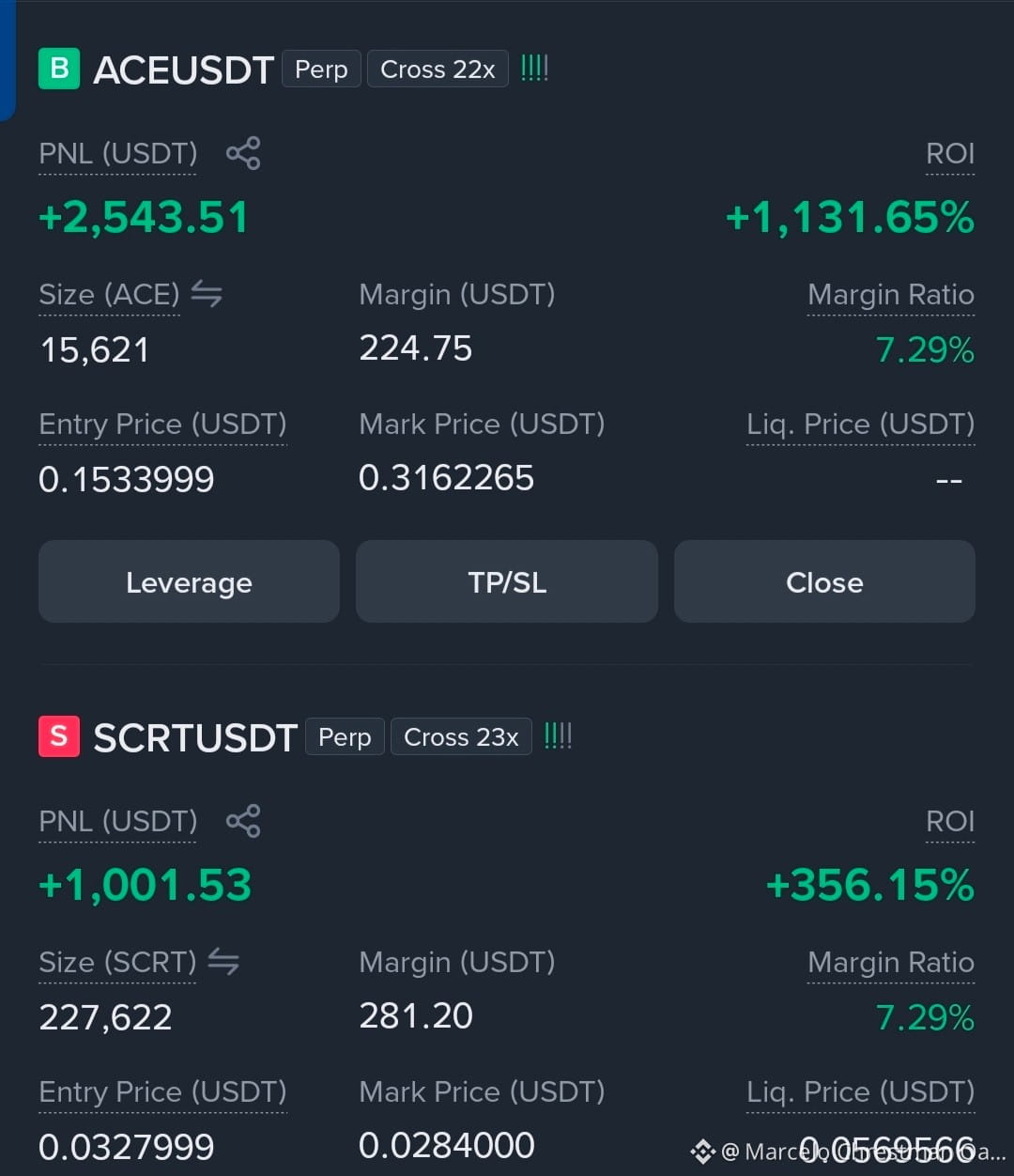
Task: Tap mark price 0.3162265
Action: pos(446,478)
